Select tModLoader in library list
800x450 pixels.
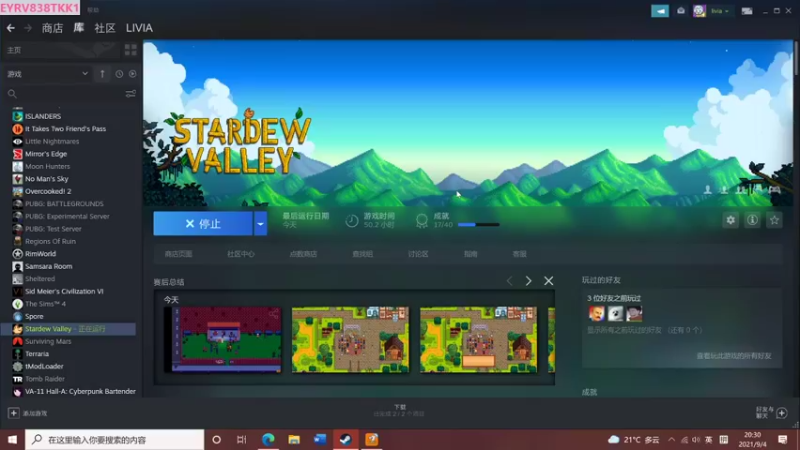point(44,366)
